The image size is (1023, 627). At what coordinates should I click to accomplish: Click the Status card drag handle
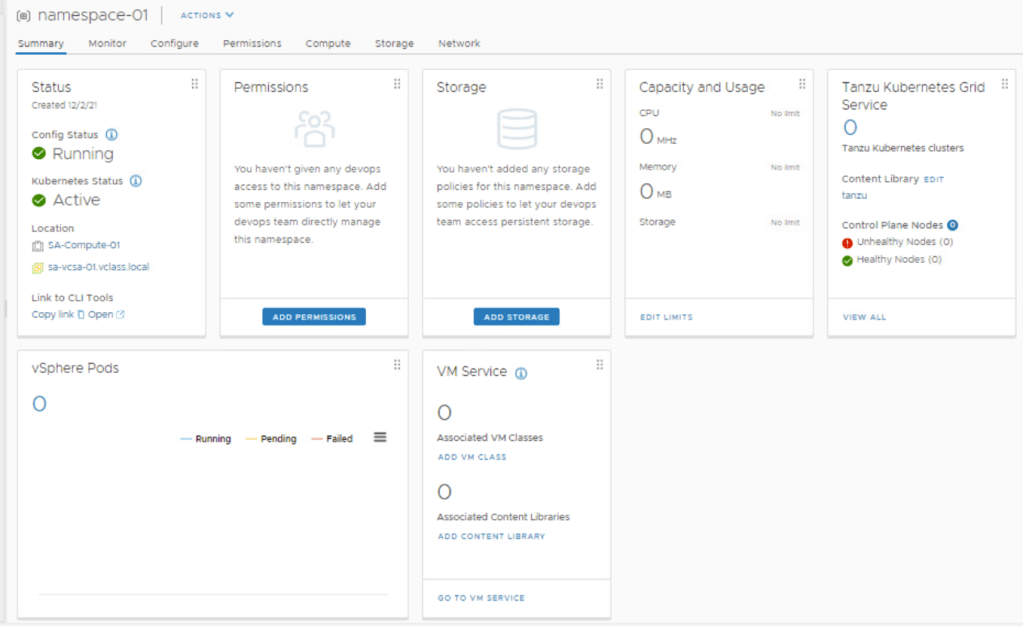pyautogui.click(x=194, y=85)
